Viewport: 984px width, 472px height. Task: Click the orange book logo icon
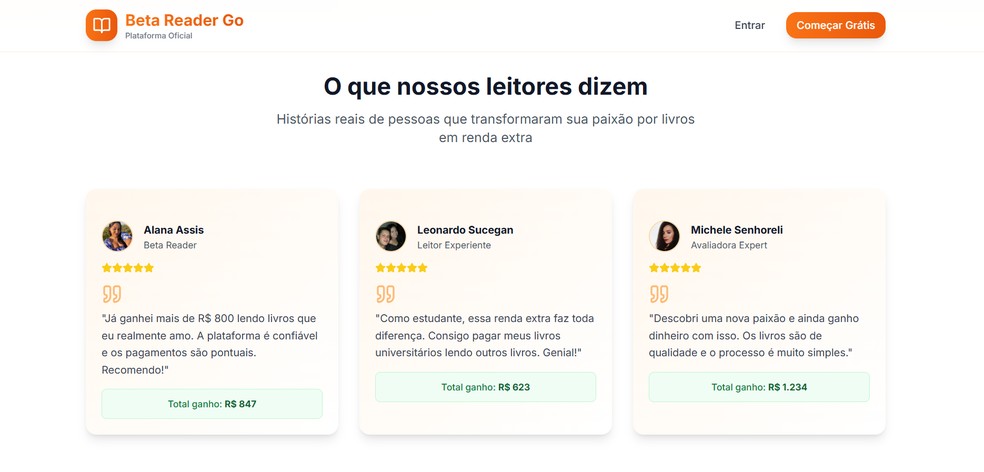coord(101,25)
